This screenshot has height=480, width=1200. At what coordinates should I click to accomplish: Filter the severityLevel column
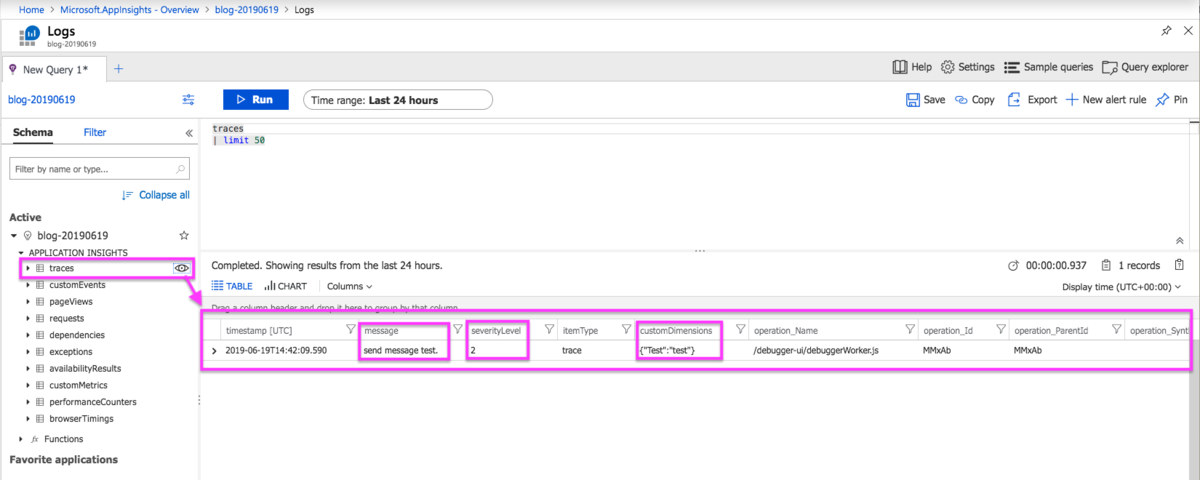(549, 329)
